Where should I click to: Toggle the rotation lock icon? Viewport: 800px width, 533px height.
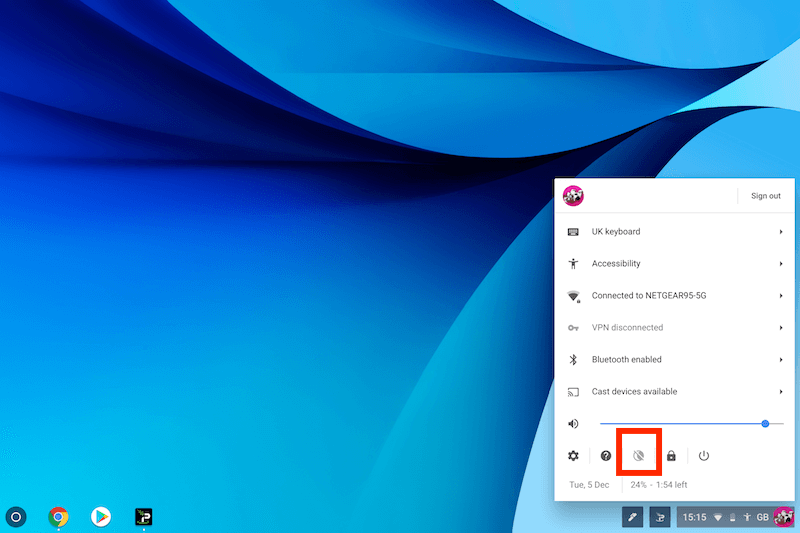(638, 455)
